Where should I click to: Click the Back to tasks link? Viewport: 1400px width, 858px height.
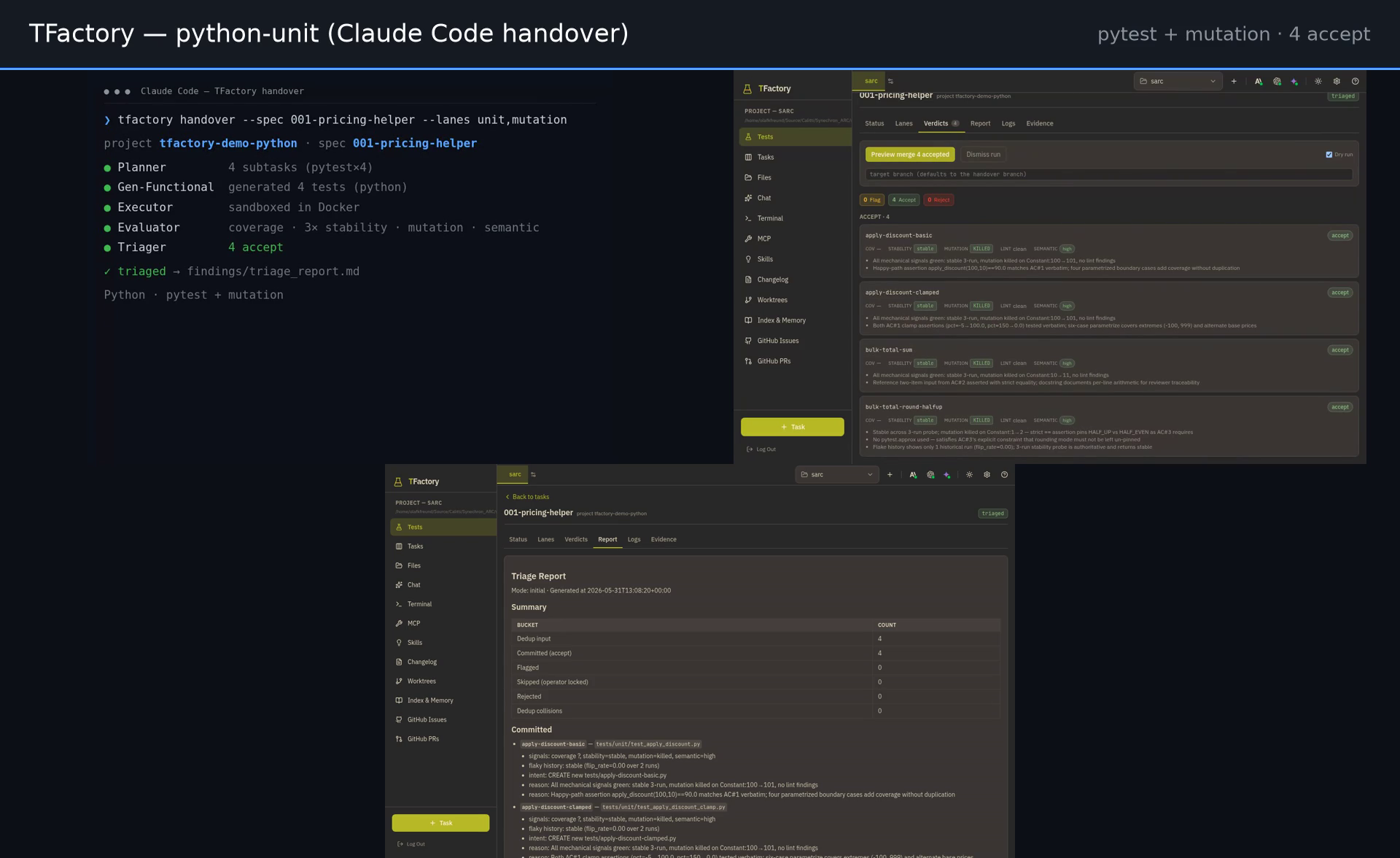[527, 498]
